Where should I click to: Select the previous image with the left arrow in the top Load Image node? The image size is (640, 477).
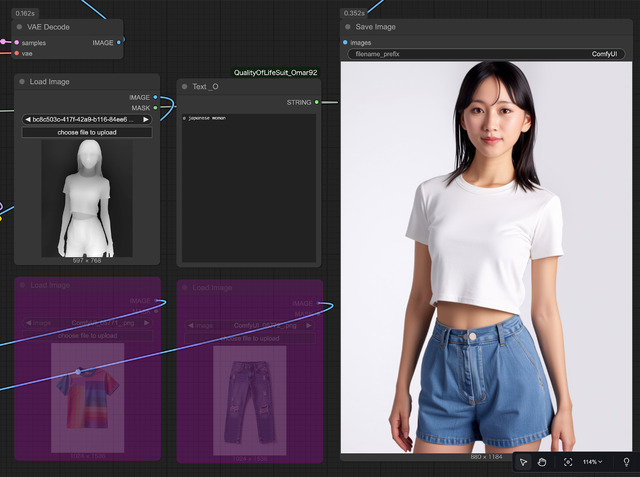tap(27, 119)
